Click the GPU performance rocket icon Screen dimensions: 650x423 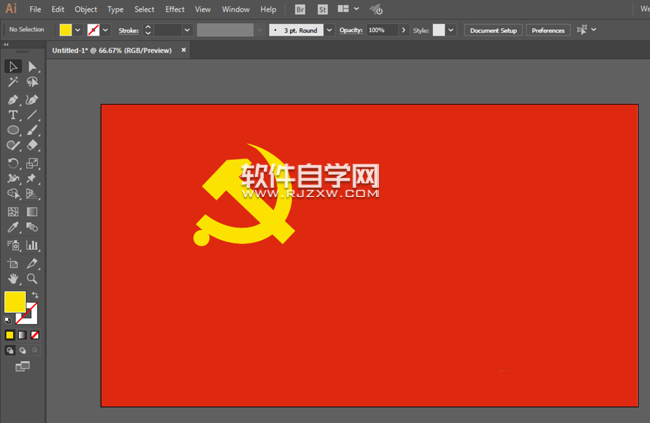click(376, 9)
